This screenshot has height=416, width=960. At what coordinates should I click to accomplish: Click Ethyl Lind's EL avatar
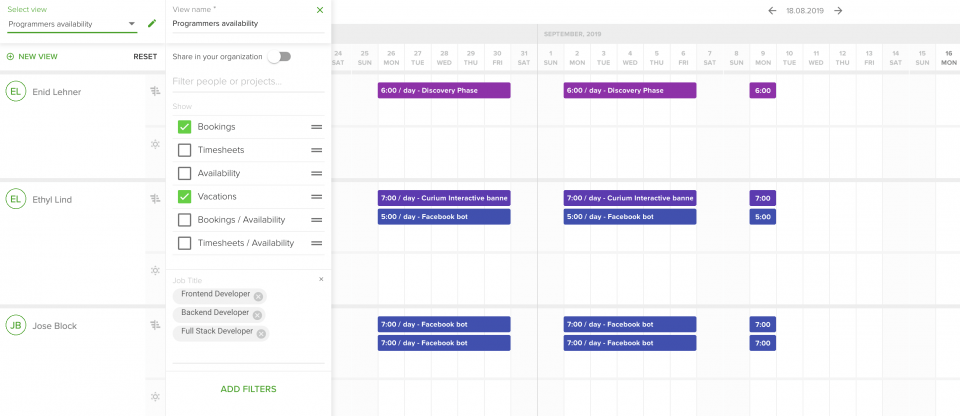click(x=15, y=199)
